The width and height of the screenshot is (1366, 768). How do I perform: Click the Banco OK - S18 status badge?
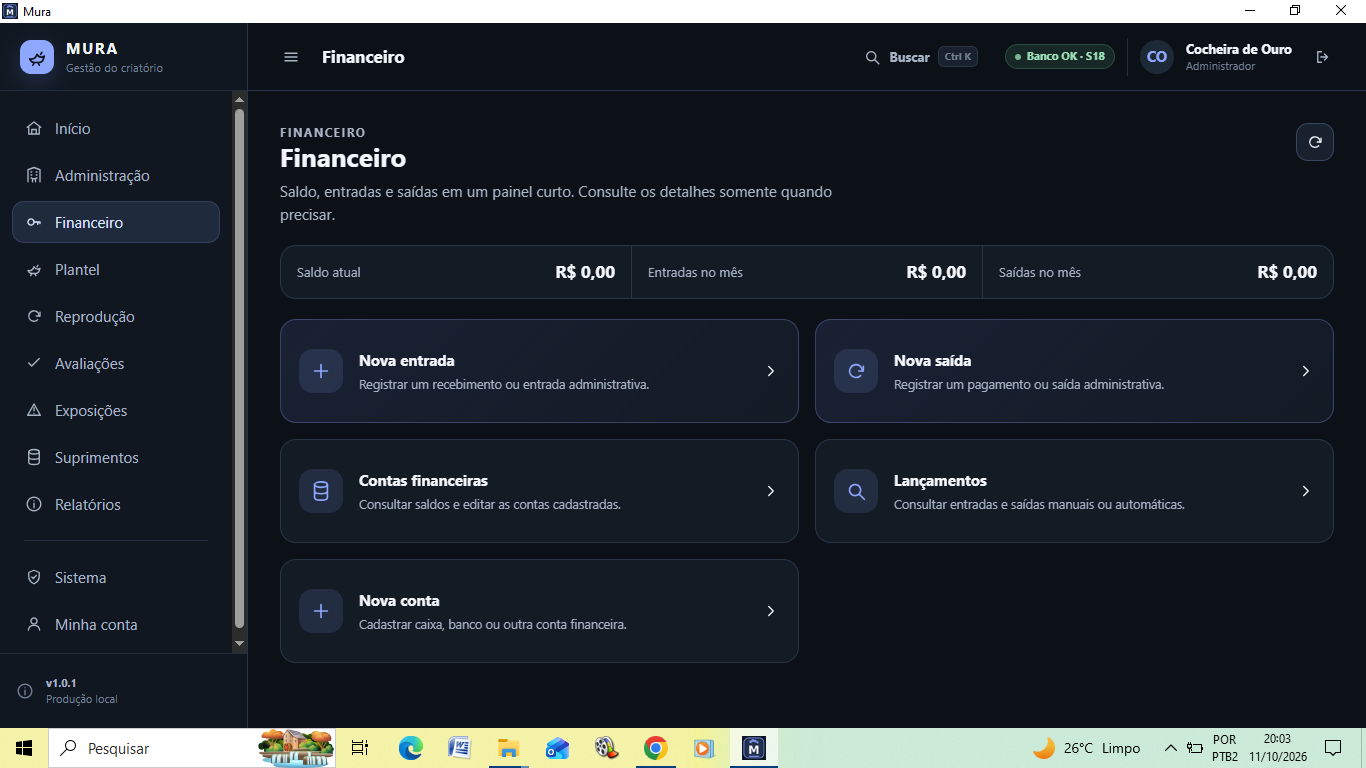pyautogui.click(x=1060, y=56)
